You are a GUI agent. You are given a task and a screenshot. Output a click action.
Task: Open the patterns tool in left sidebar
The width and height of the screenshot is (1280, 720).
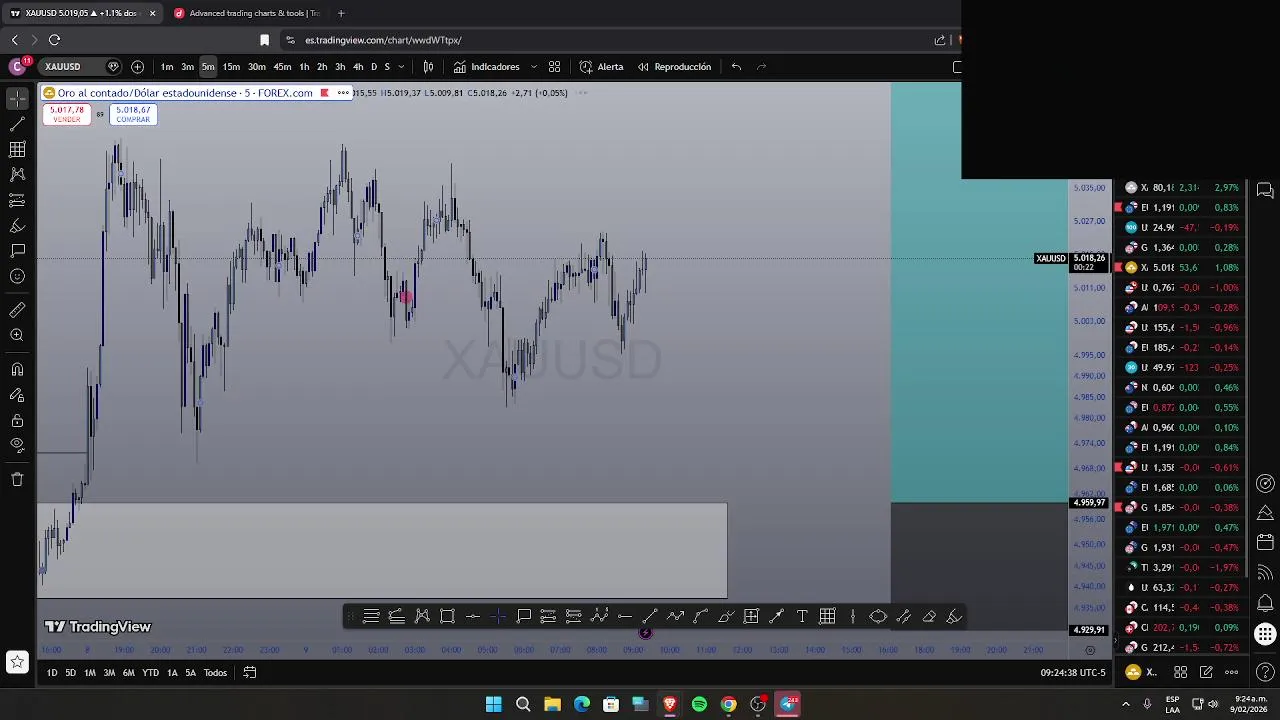[x=17, y=174]
